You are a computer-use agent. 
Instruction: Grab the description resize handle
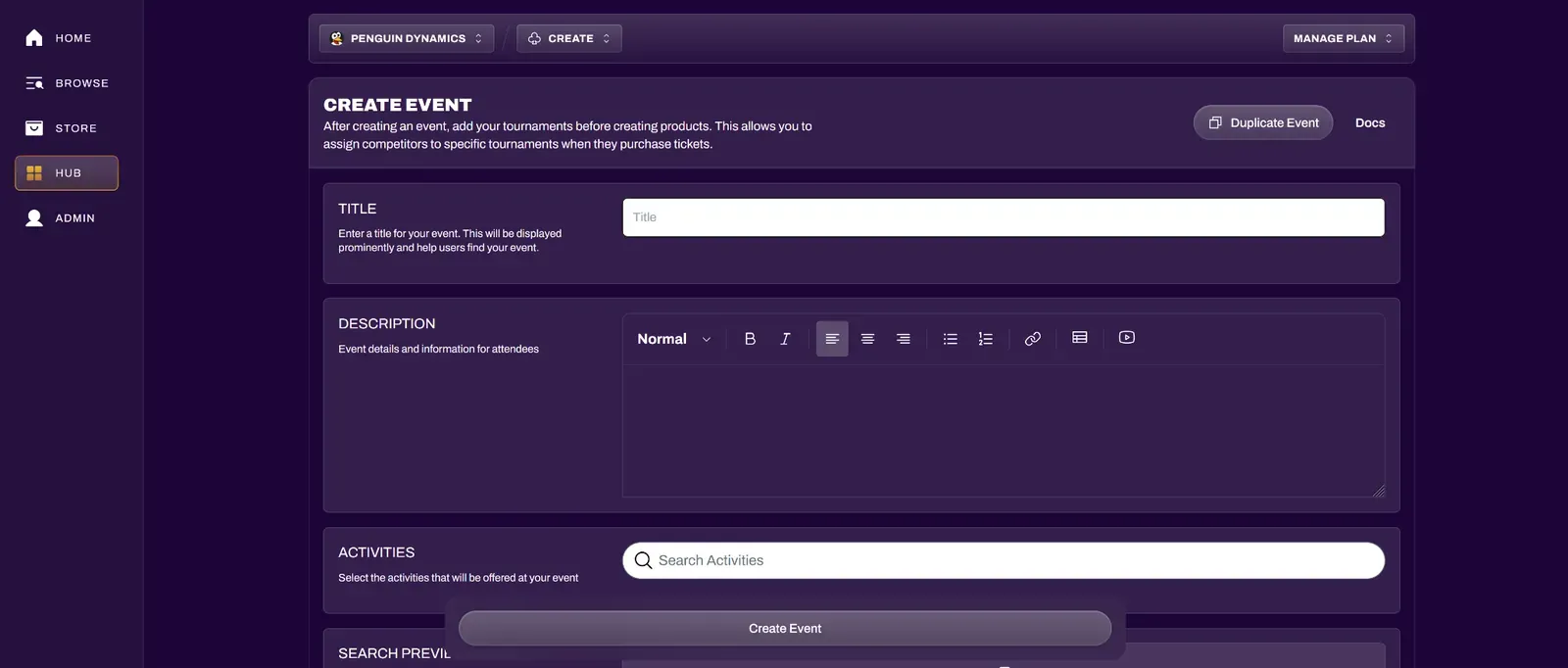point(1379,491)
